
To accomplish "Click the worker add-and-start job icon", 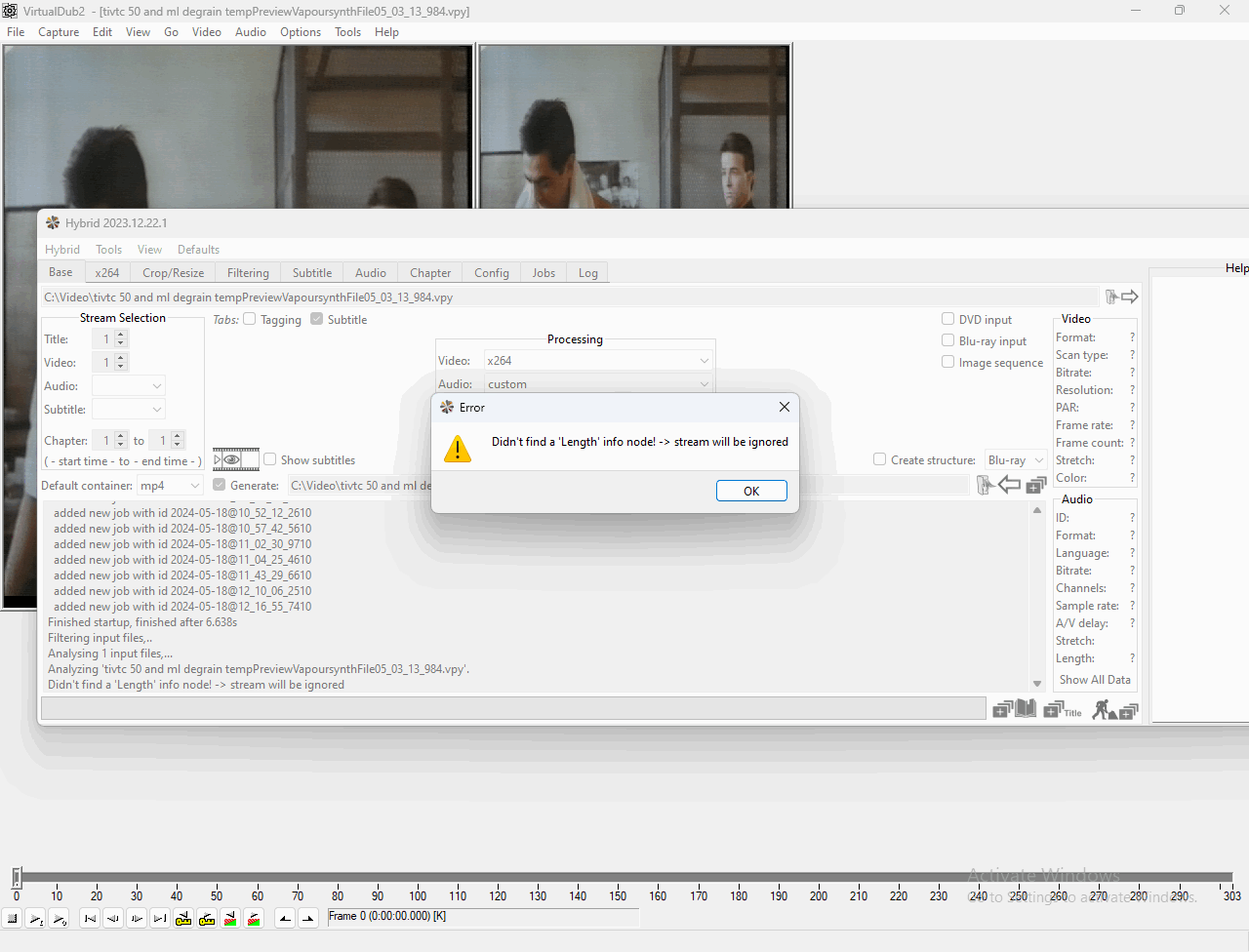I will pos(1114,710).
